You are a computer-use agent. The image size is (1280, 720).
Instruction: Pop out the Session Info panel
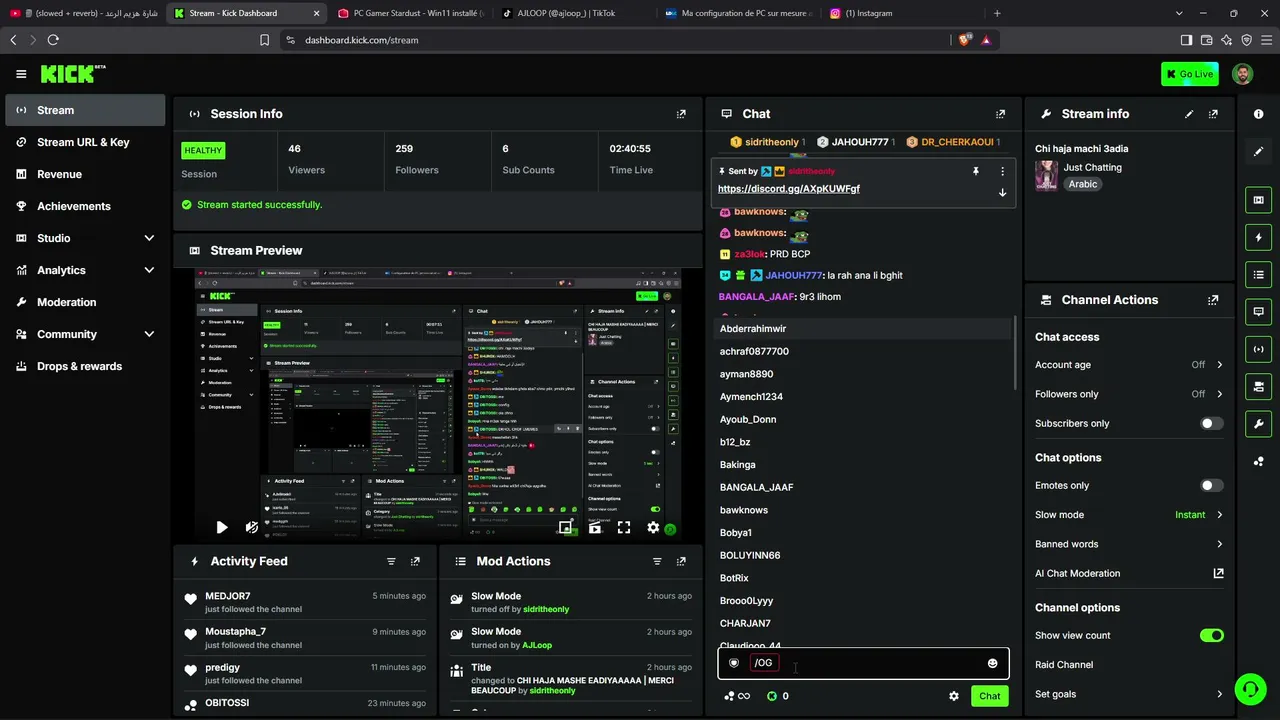tap(681, 114)
